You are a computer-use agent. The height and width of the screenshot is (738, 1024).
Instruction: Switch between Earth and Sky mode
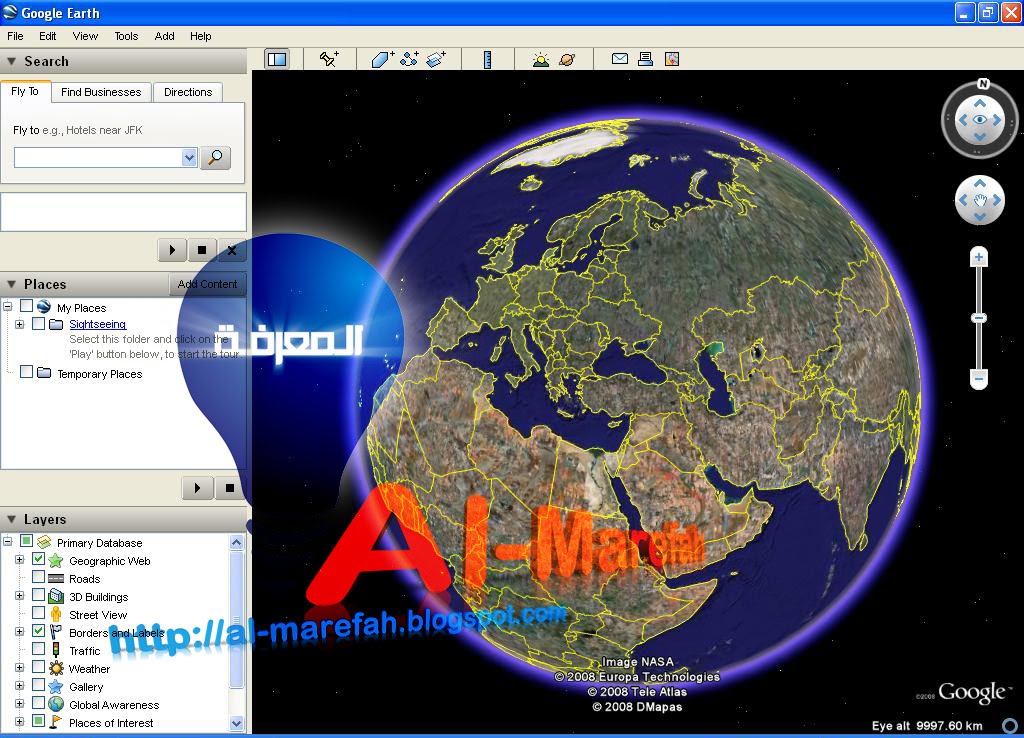point(567,59)
